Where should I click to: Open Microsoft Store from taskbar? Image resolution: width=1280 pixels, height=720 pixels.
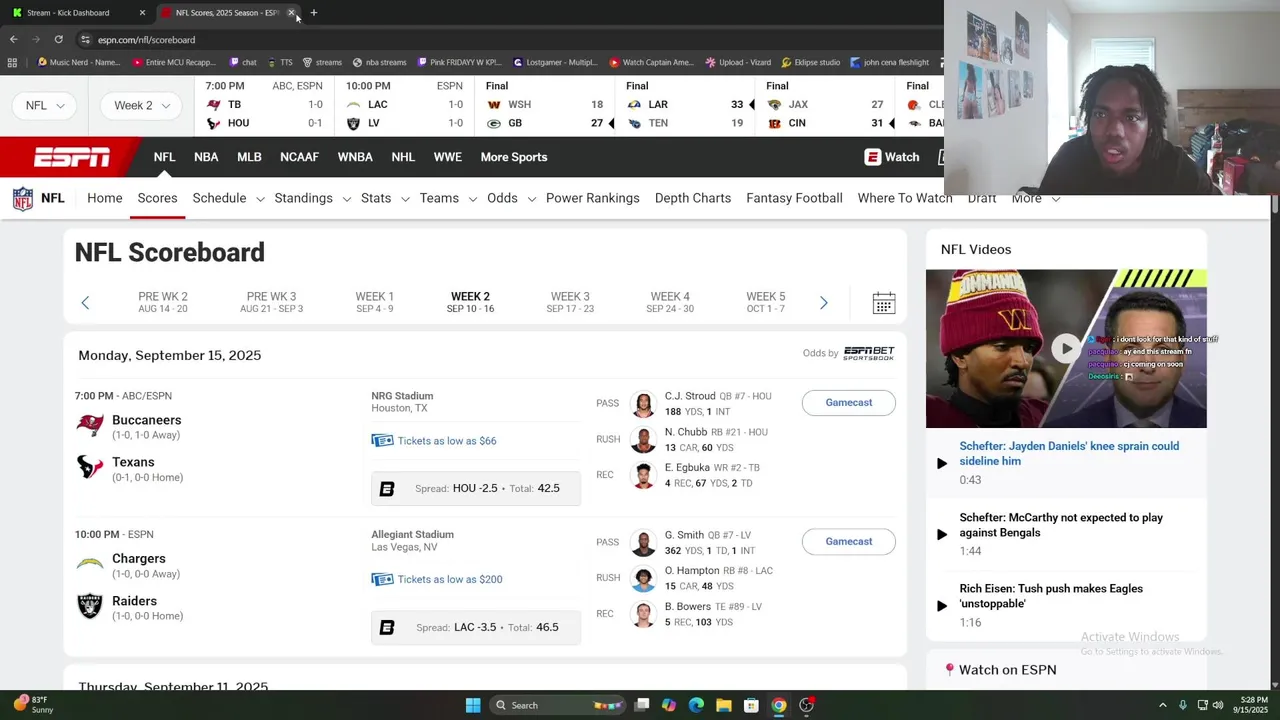click(751, 705)
